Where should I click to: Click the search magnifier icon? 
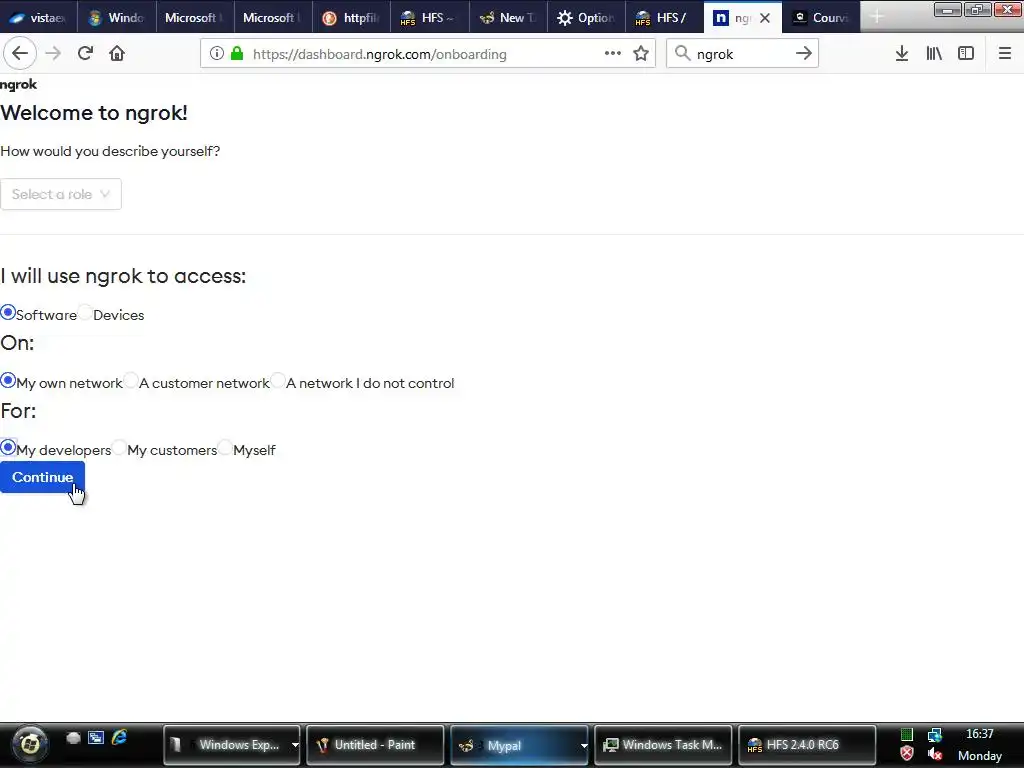pyautogui.click(x=682, y=54)
